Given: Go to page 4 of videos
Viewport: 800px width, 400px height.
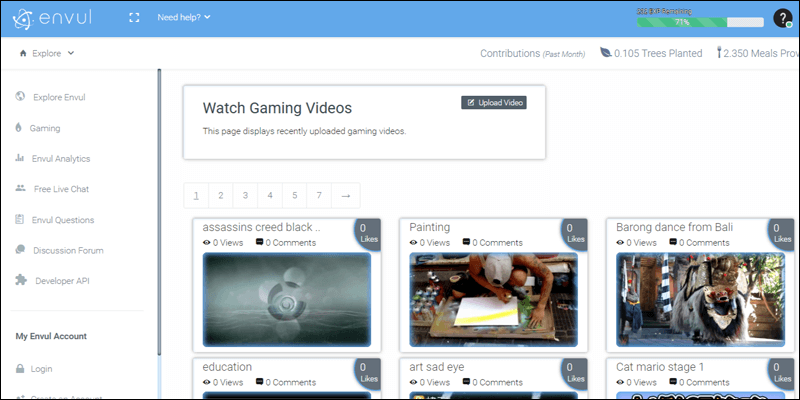Looking at the screenshot, I should tap(270, 195).
